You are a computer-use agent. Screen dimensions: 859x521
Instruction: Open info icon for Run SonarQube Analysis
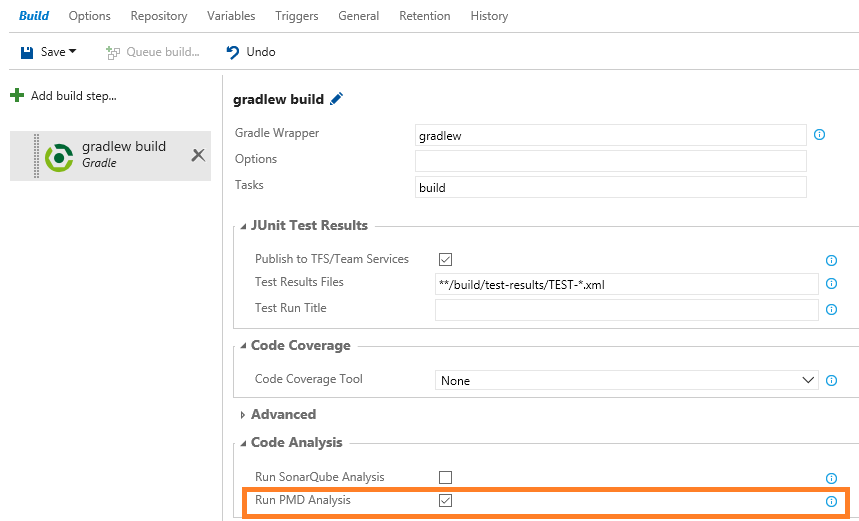(831, 478)
